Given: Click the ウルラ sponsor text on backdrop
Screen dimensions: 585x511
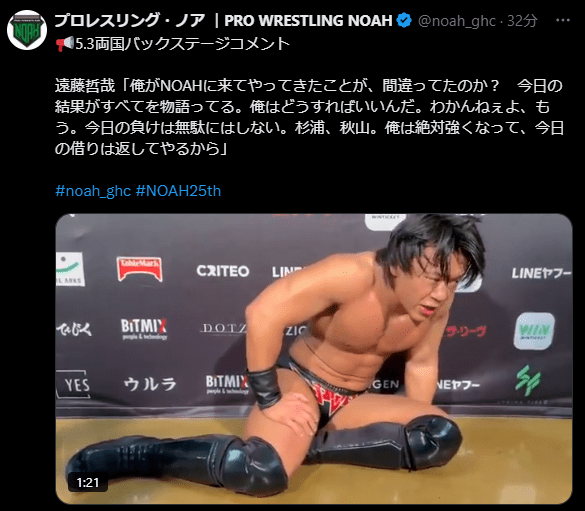Looking at the screenshot, I should tap(150, 384).
